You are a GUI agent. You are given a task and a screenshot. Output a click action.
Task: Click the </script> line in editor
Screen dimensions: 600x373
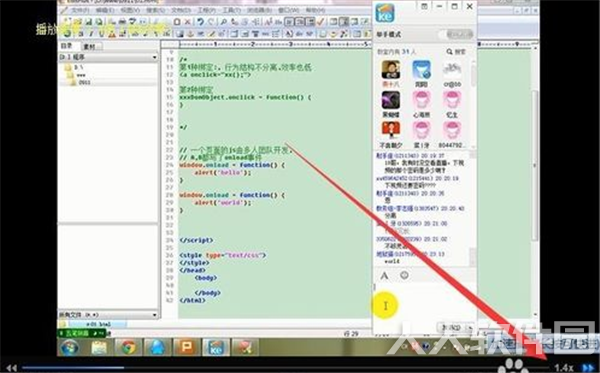click(196, 240)
